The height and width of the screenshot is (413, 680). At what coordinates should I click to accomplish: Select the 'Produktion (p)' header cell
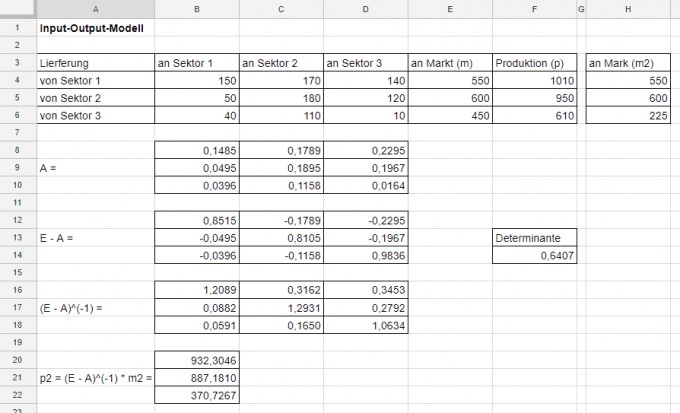click(534, 63)
